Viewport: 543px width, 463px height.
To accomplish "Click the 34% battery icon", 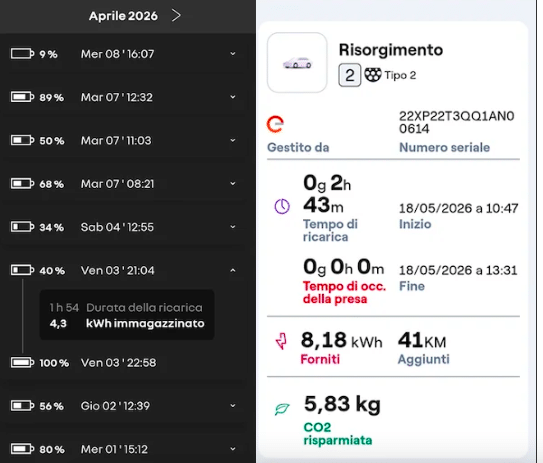I will tap(22, 227).
